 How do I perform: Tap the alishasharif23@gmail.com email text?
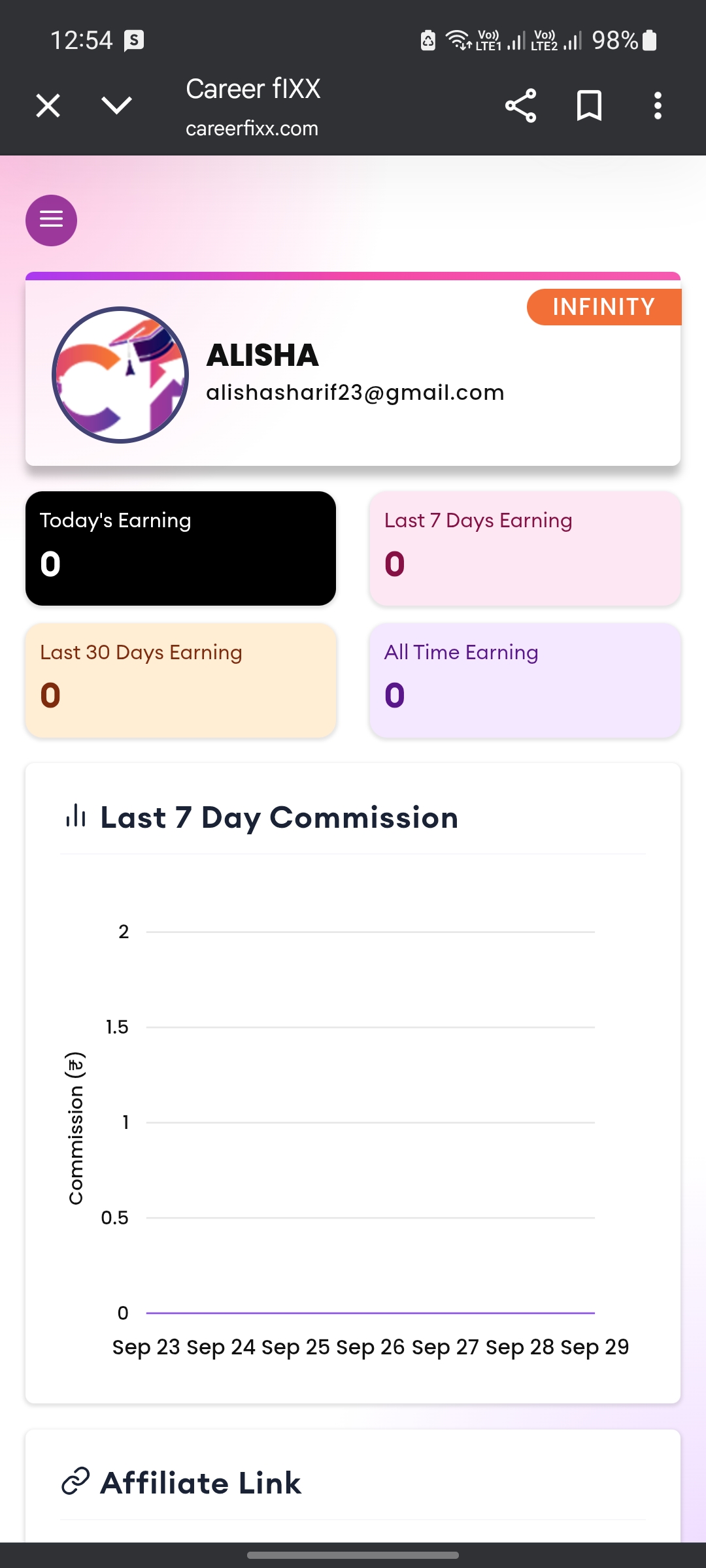tap(355, 392)
